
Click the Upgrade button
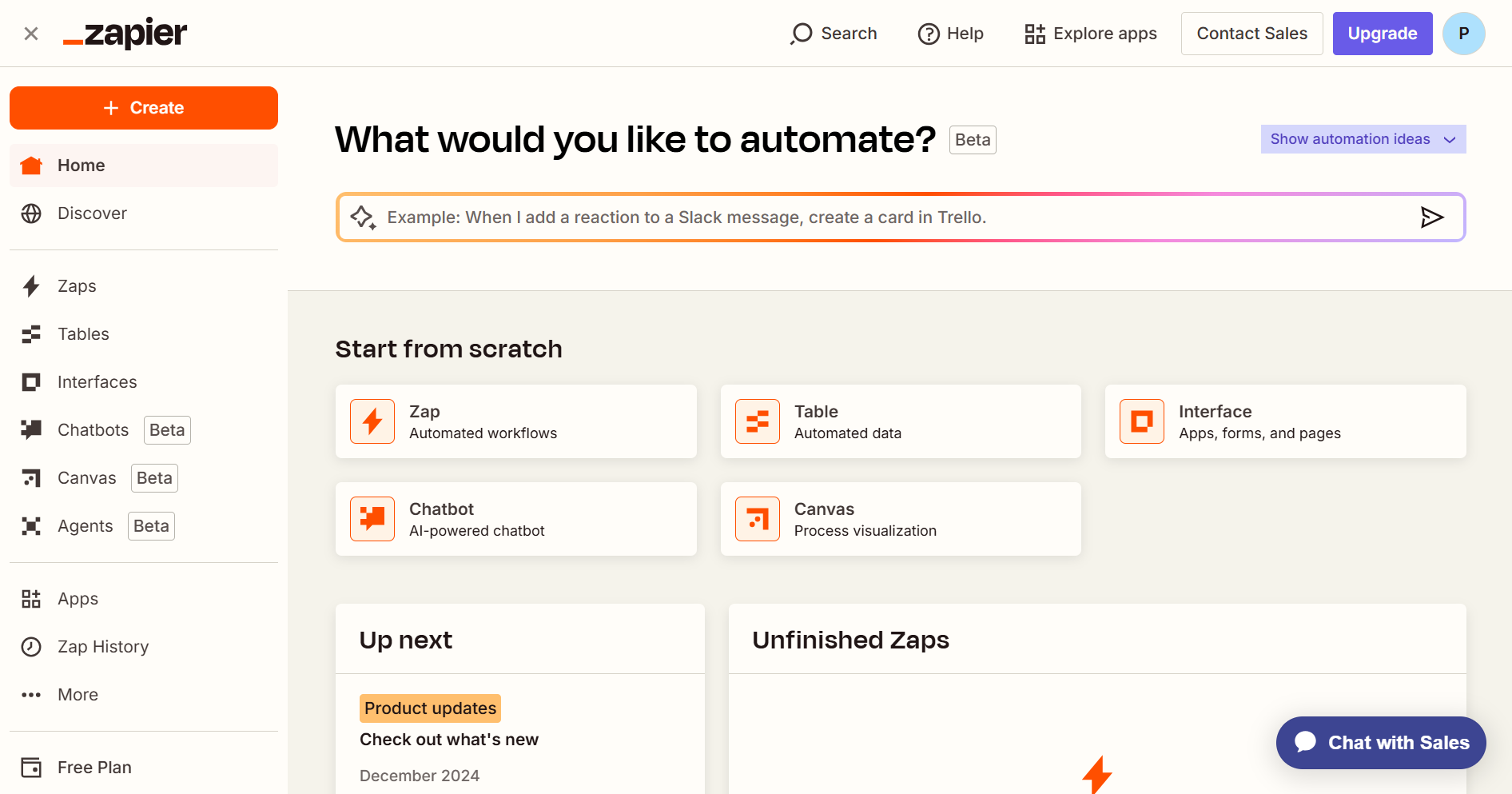[1382, 34]
